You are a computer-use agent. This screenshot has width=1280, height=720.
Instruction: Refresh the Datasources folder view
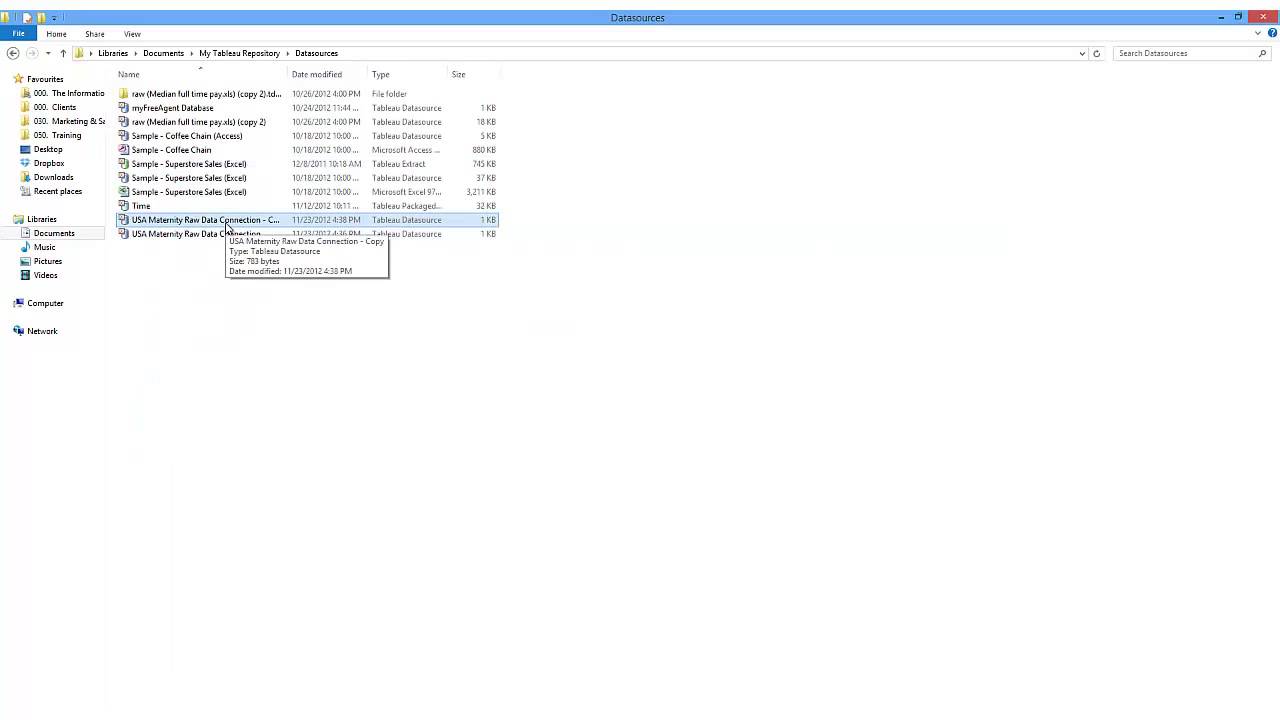point(1097,53)
